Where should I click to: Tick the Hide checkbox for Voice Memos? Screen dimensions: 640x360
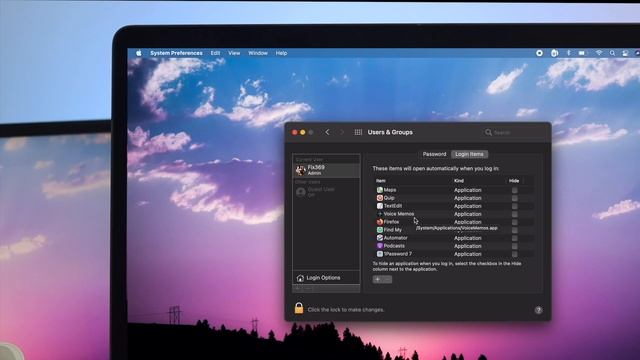coord(515,214)
